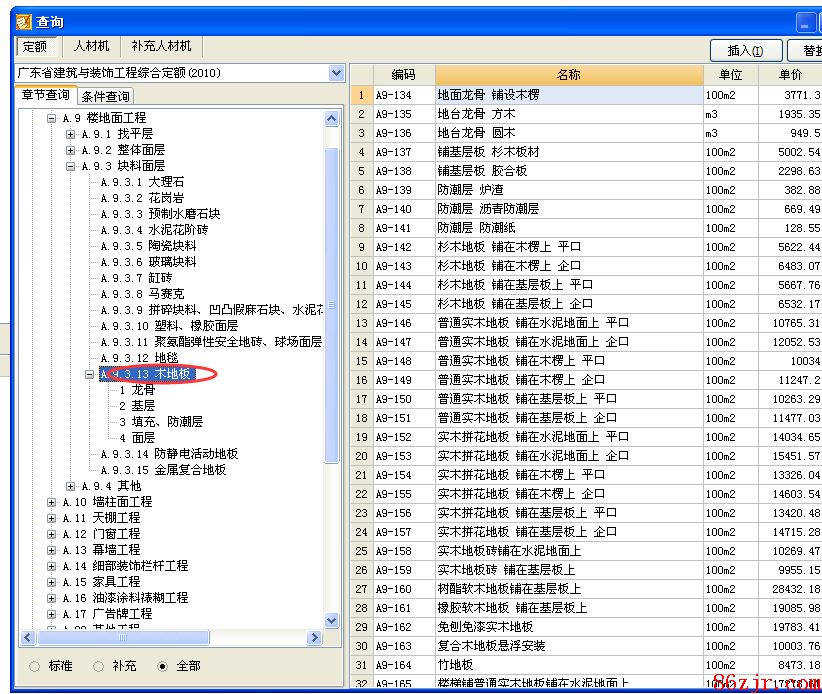Viewport: 822px width, 694px height.
Task: Collapse the A.9.3.13 木地板 node
Action: [89, 374]
